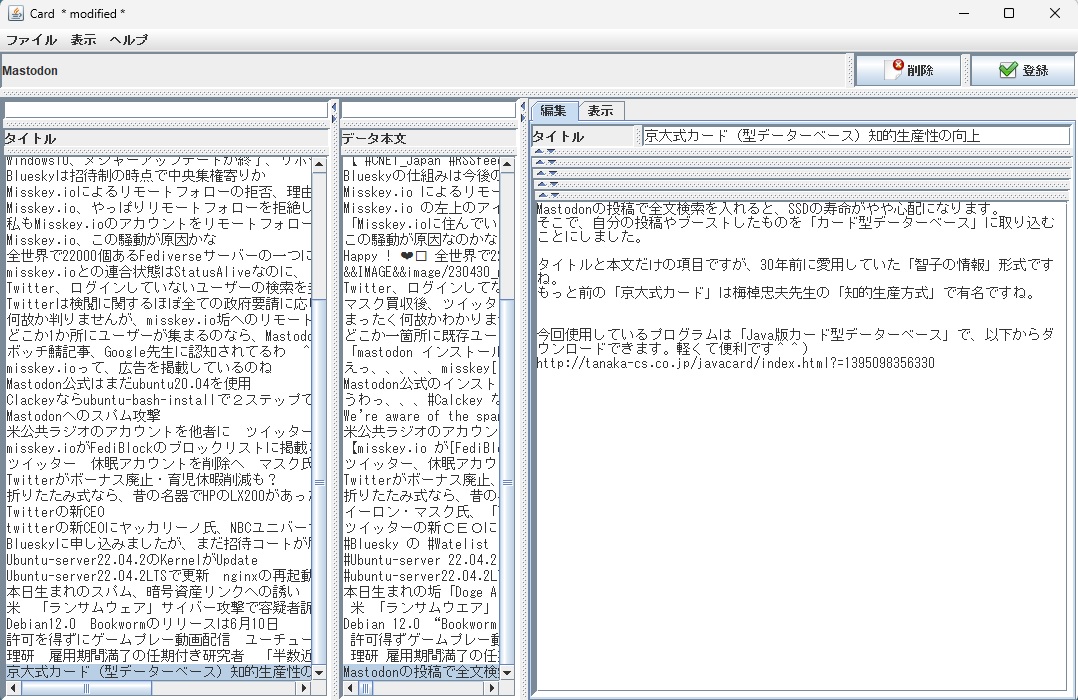Screen dimensions: 1078x700
Task: Select title row starting '全世界で22000個あるFediverse'
Action: [x=158, y=256]
